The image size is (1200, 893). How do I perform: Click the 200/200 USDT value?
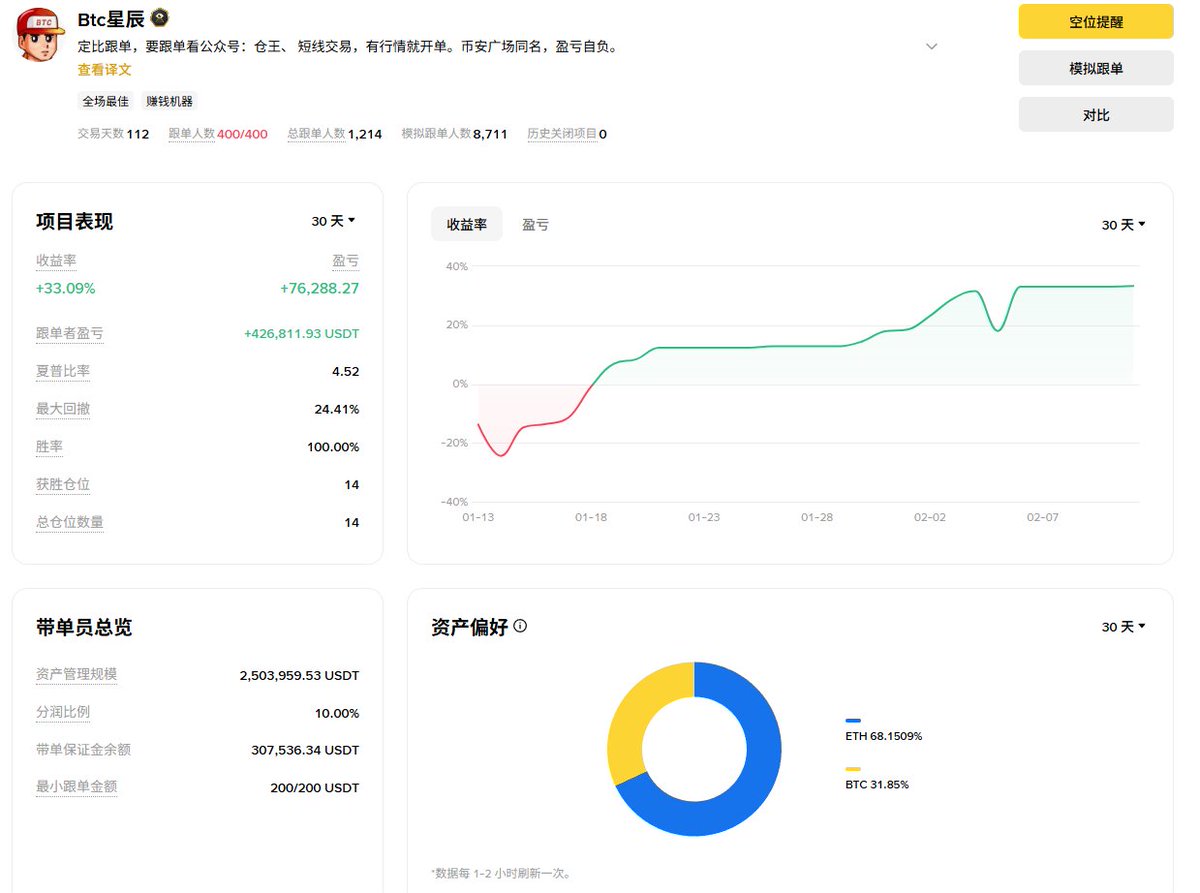point(315,788)
